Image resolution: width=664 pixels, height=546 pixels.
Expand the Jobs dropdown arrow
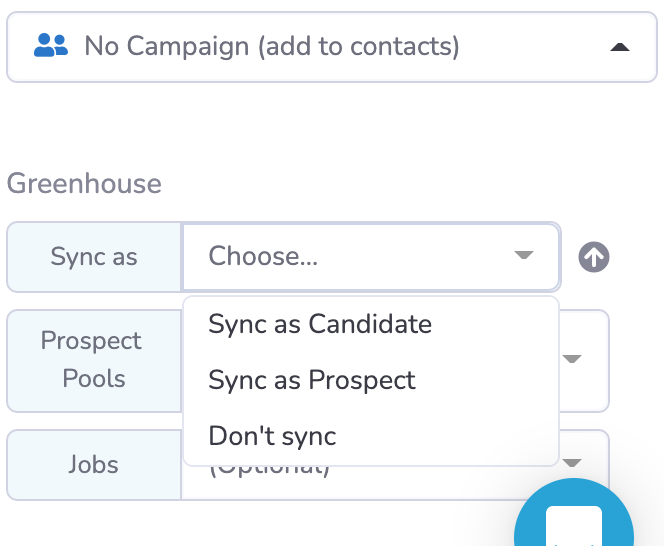572,463
